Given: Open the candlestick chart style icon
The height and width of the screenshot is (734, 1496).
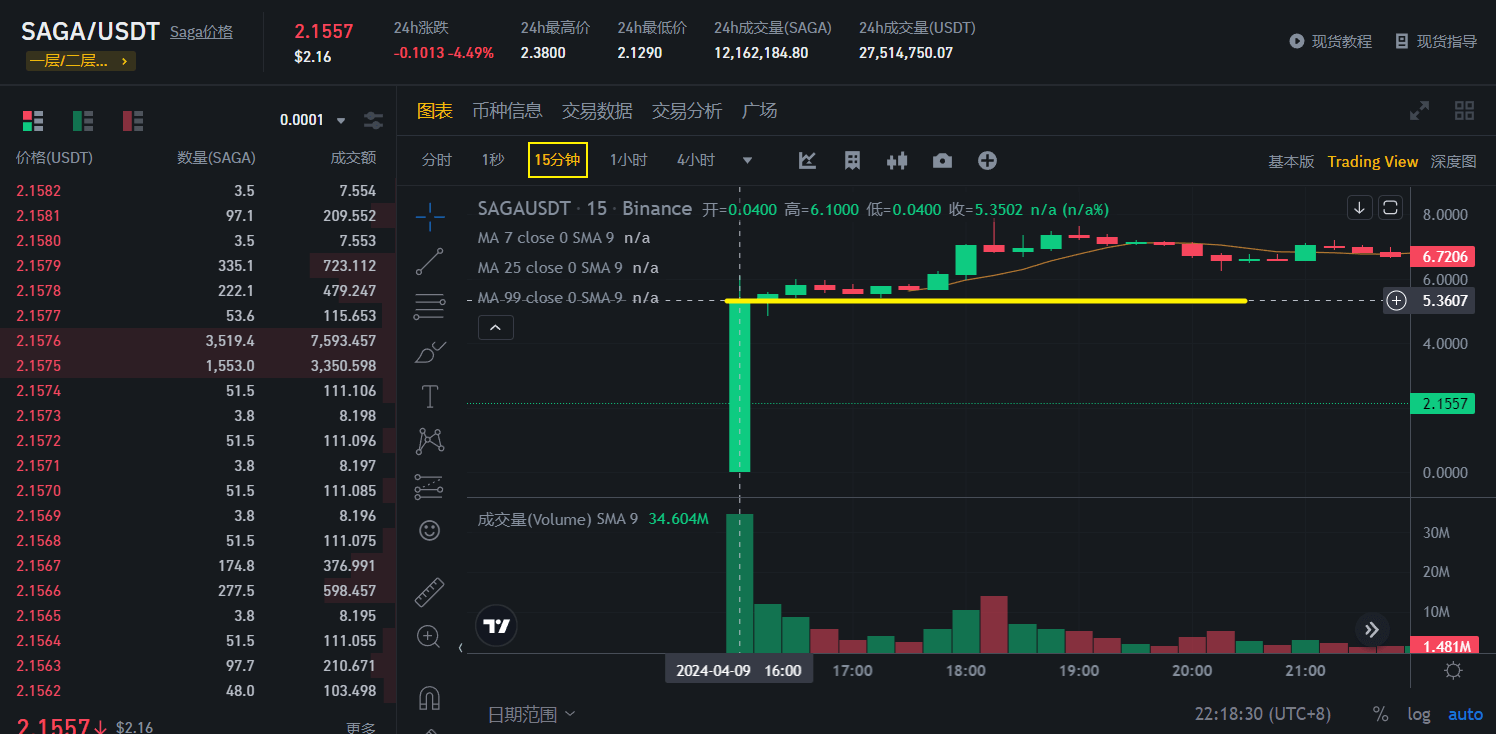Looking at the screenshot, I should point(897,161).
